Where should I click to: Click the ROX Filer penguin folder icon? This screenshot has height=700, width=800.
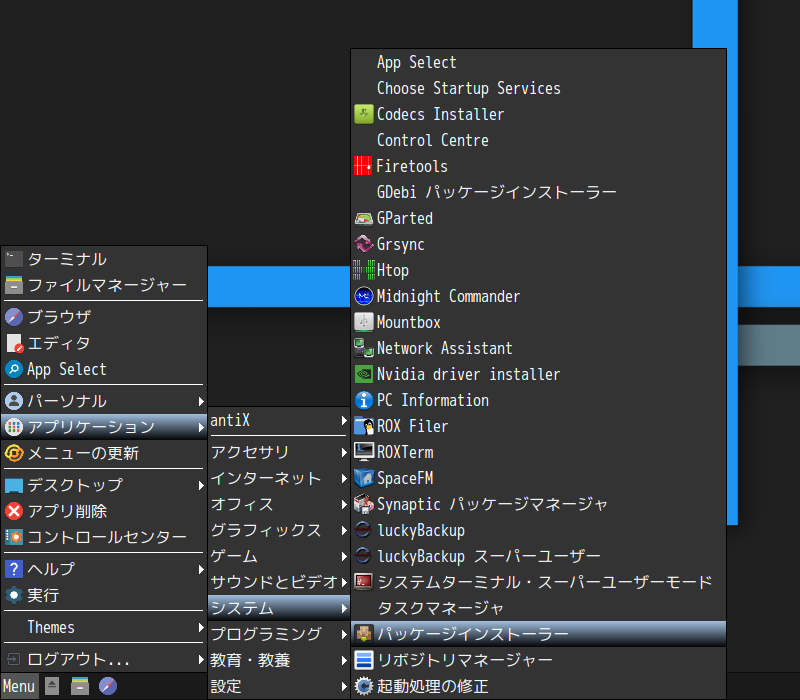click(x=363, y=426)
